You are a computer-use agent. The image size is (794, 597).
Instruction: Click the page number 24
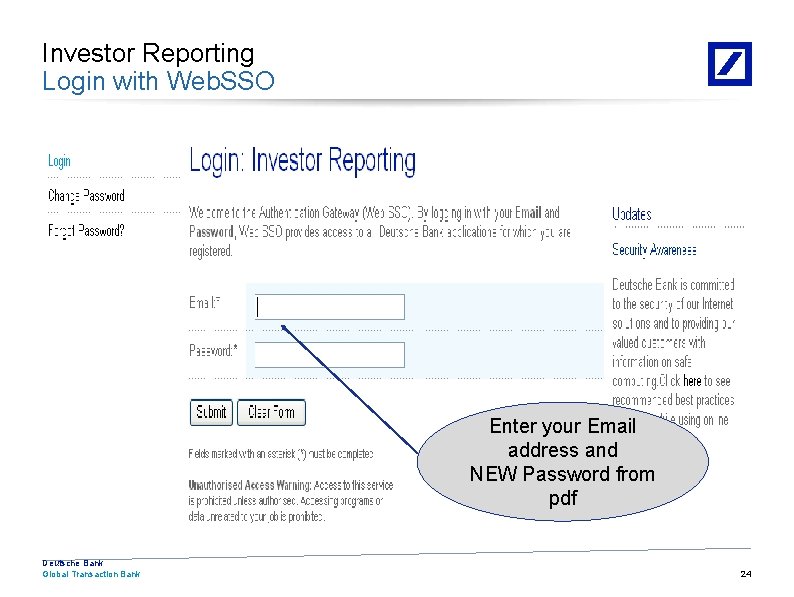746,574
